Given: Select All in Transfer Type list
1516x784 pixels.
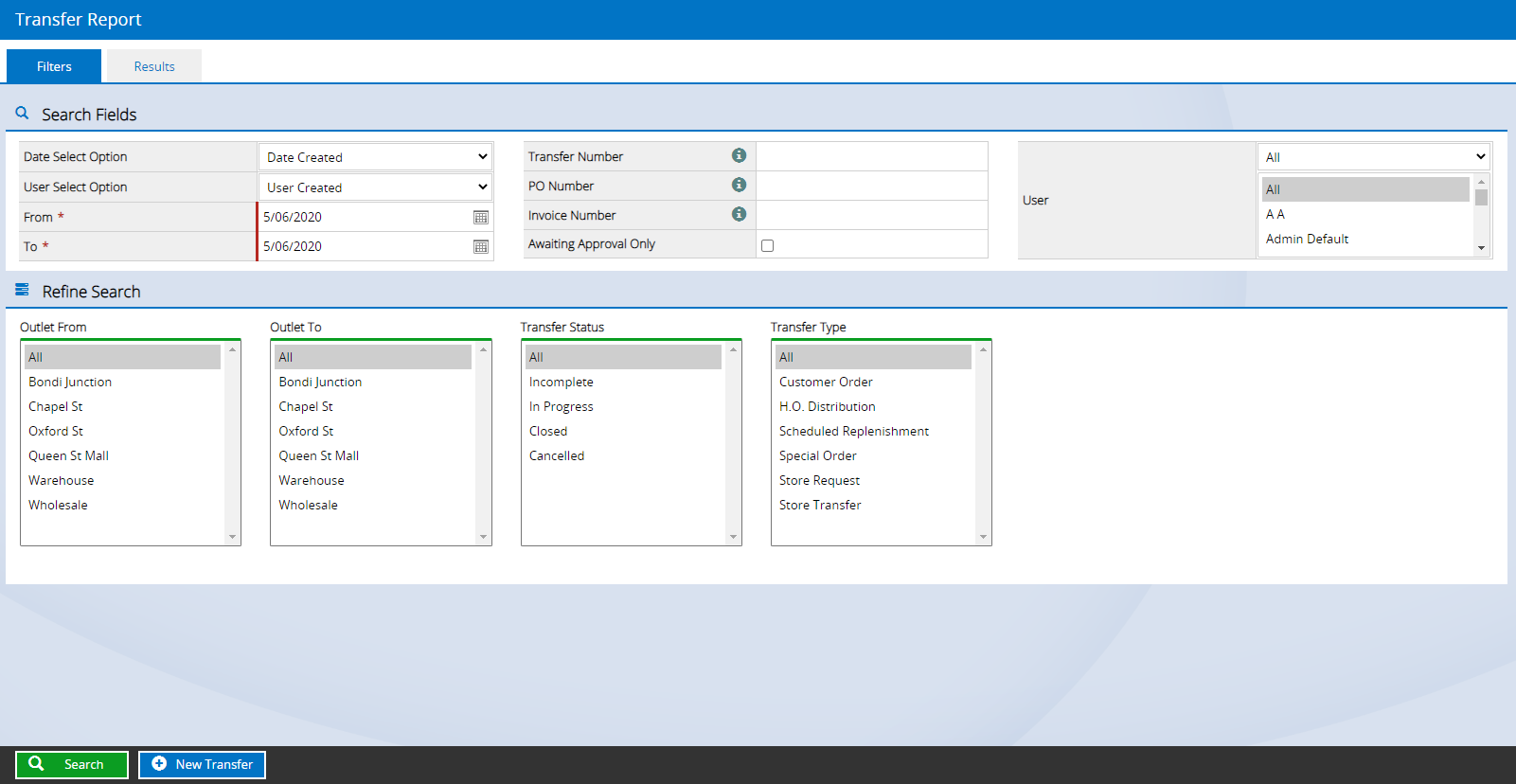Looking at the screenshot, I should coord(873,357).
